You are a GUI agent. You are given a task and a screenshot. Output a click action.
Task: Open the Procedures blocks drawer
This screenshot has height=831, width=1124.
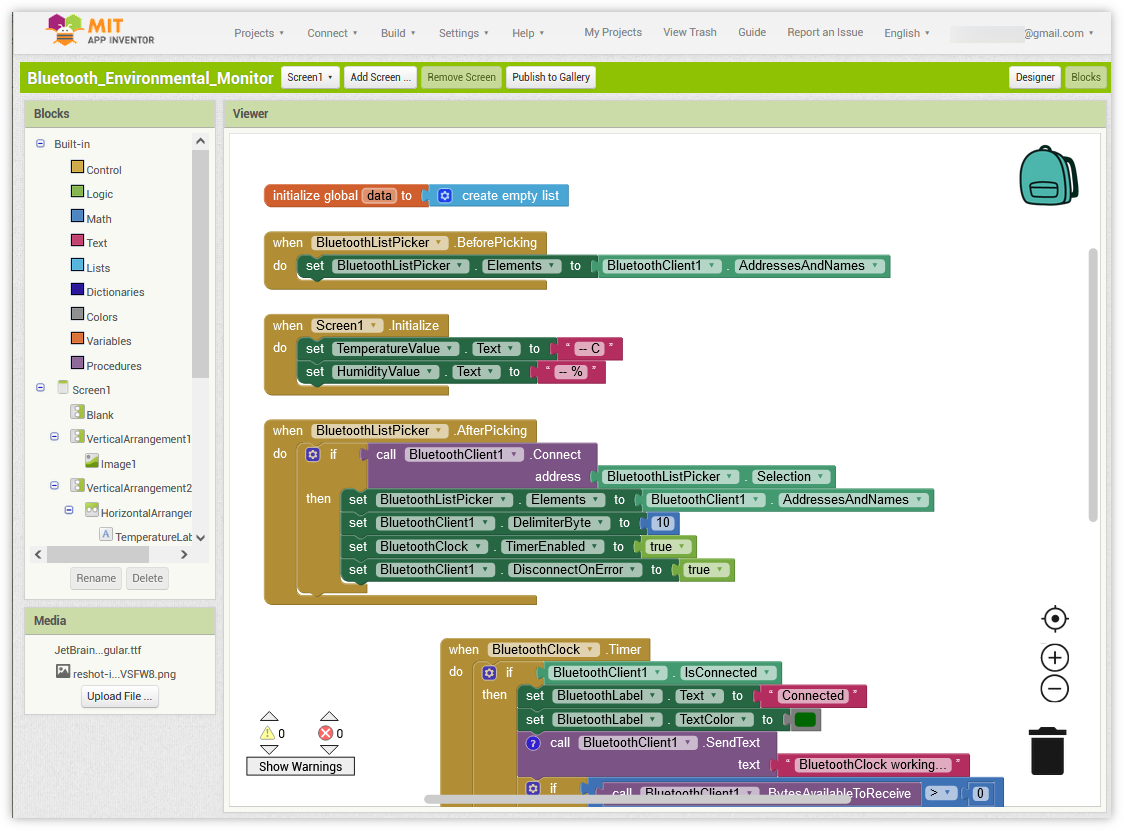106,365
